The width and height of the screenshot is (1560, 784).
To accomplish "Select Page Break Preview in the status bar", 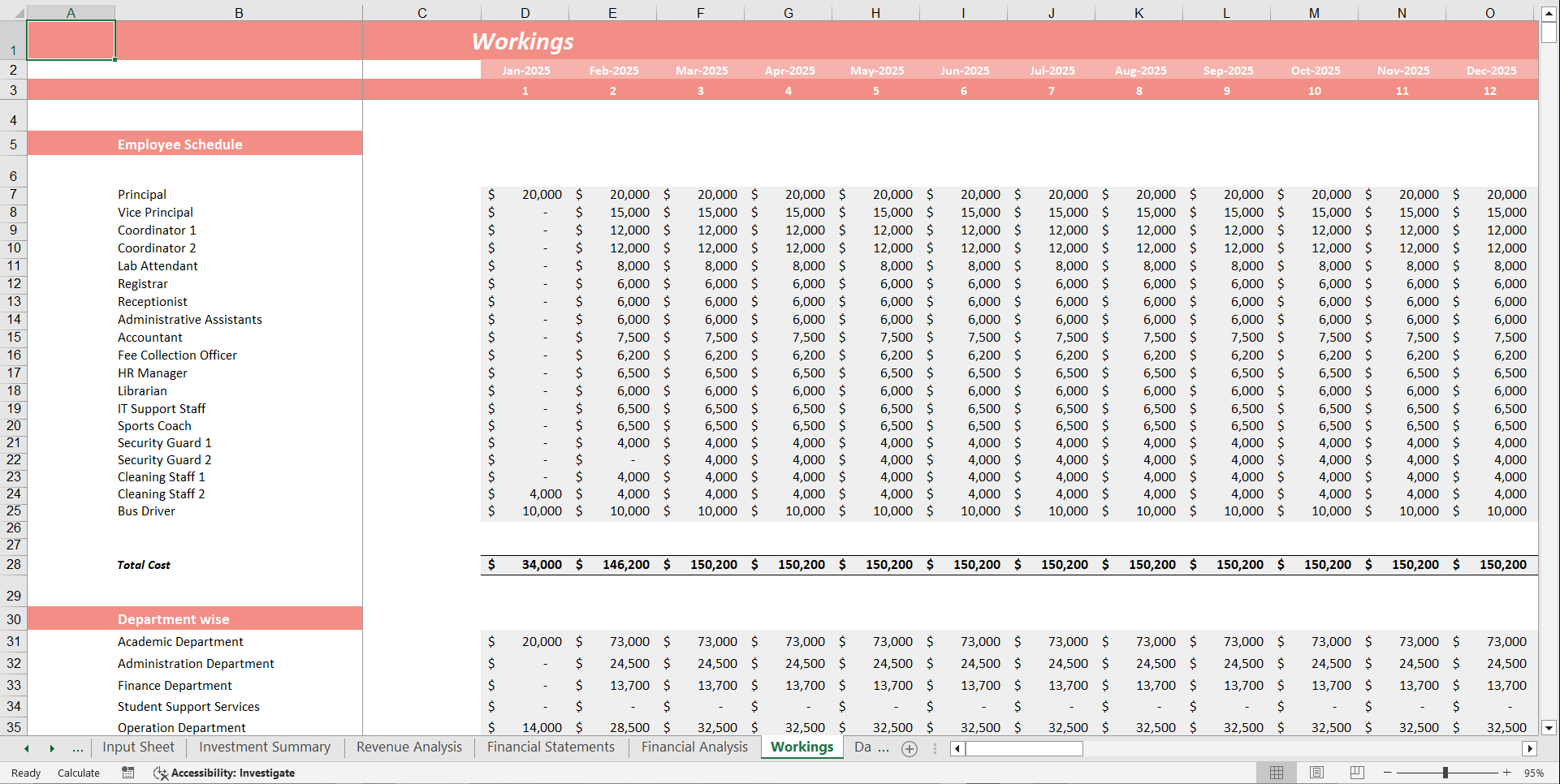I will 1357,773.
